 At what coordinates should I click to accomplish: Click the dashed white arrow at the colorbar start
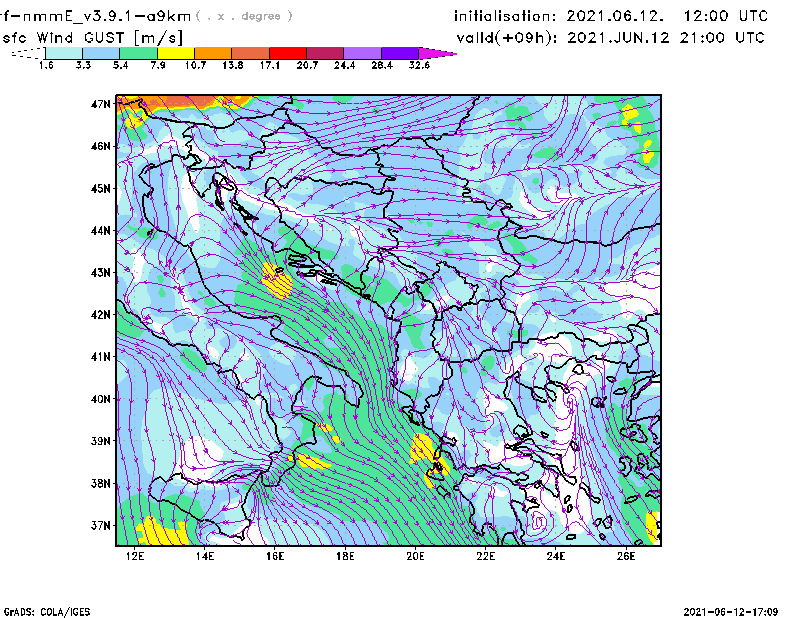tap(28, 53)
